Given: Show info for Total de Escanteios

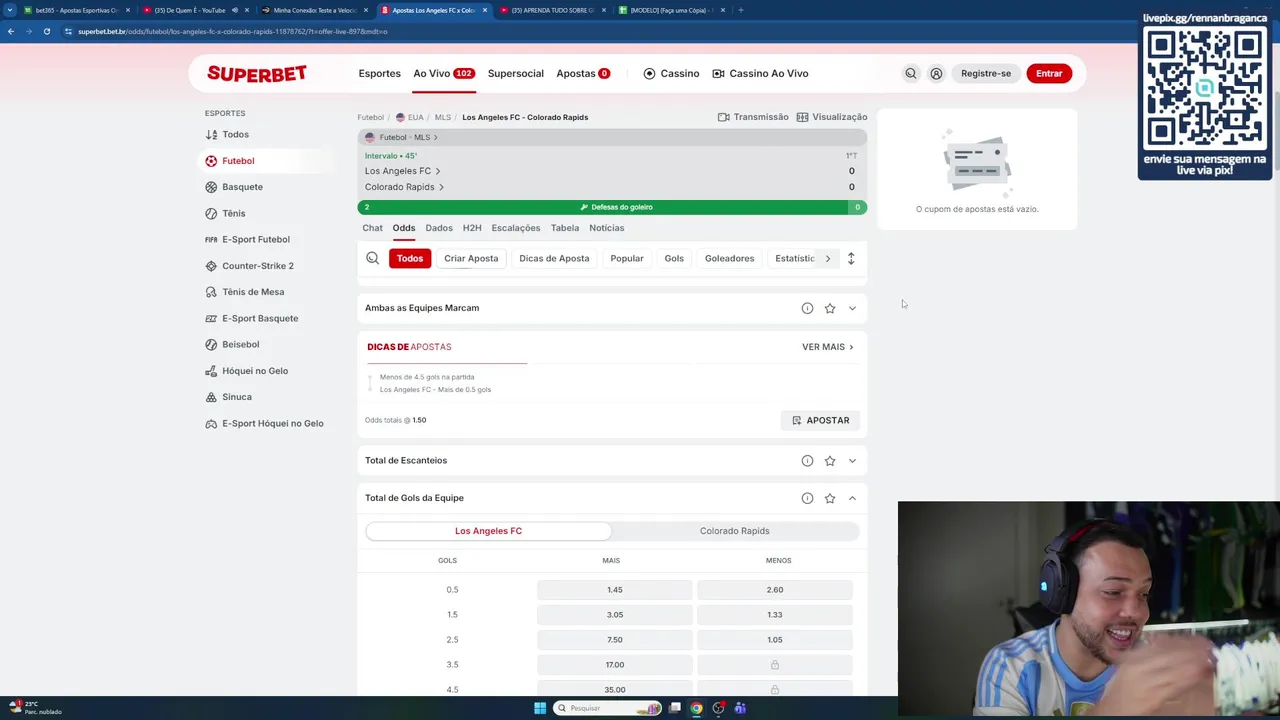Looking at the screenshot, I should (x=807, y=461).
